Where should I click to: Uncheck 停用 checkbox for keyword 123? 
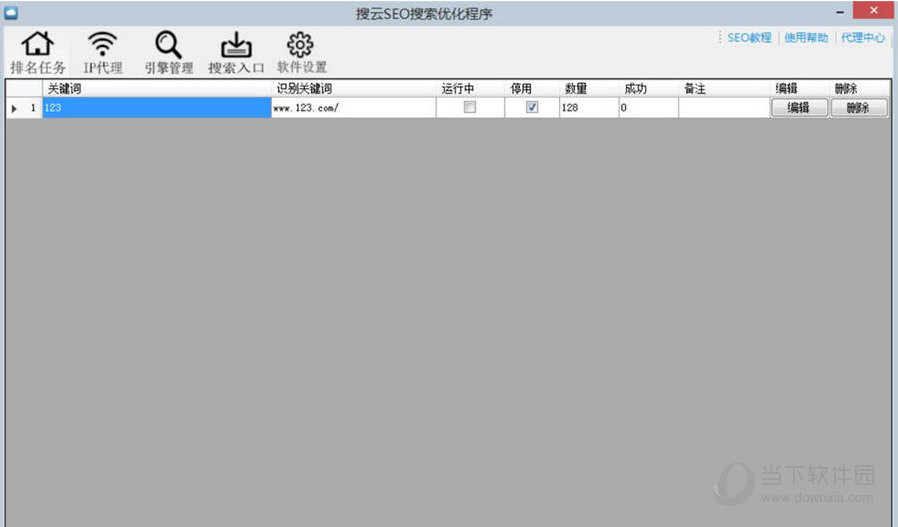pyautogui.click(x=532, y=107)
